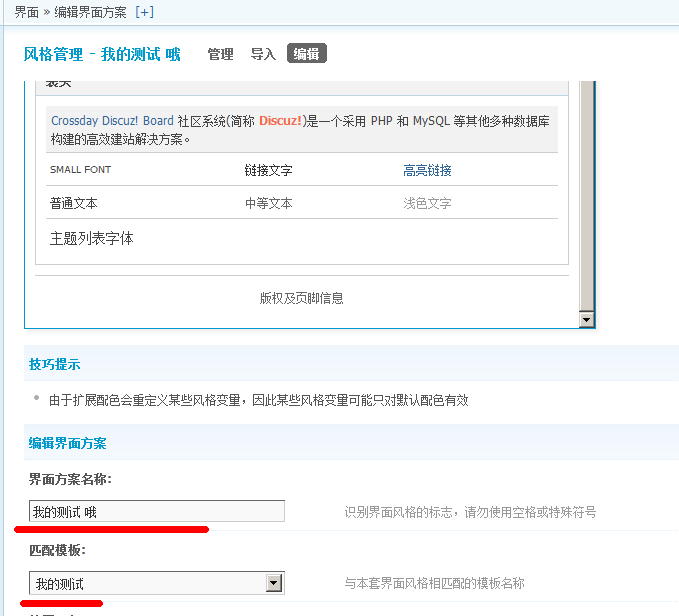This screenshot has height=616, width=679.
Task: Click the SMALL FONT sample text
Action: (81, 170)
